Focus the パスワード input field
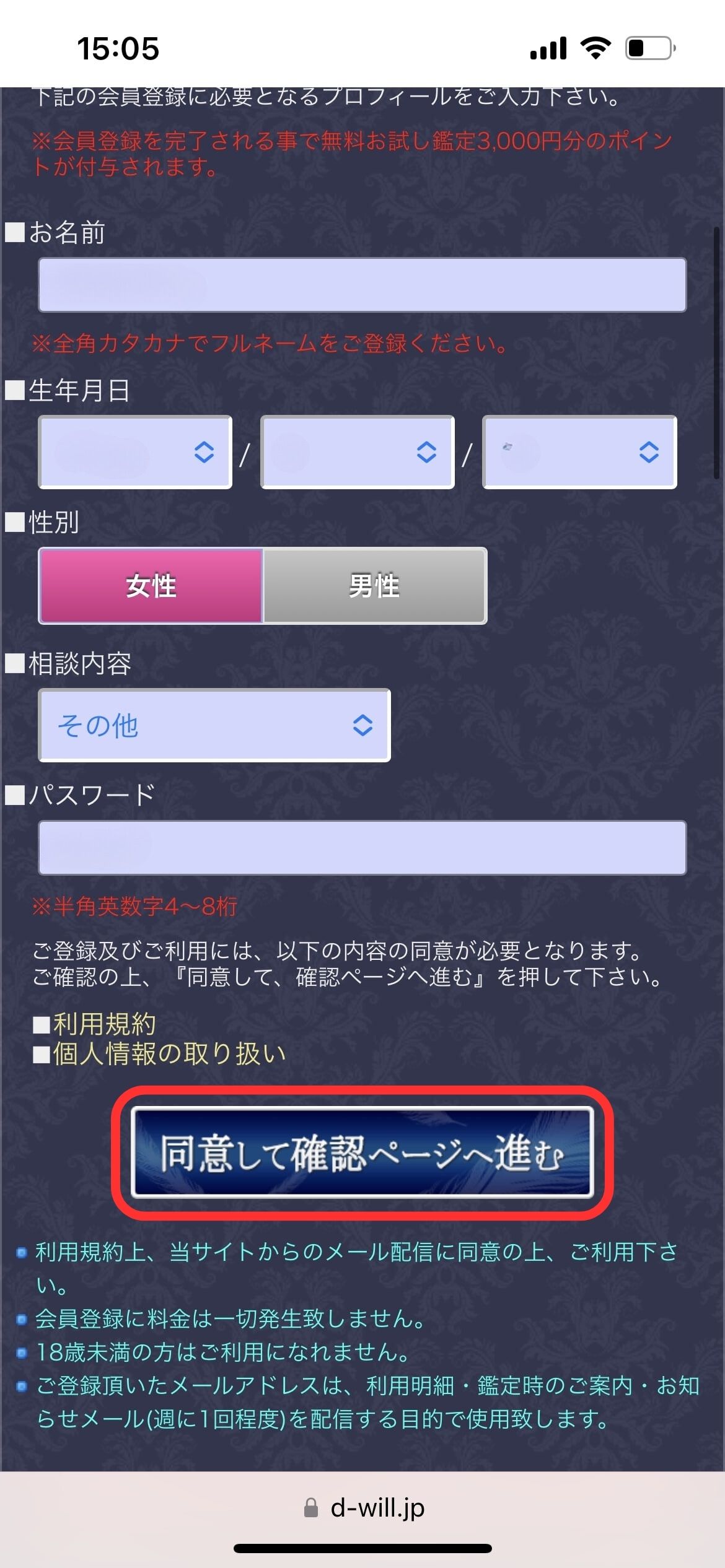Screen dimensions: 725x1568 (362, 848)
